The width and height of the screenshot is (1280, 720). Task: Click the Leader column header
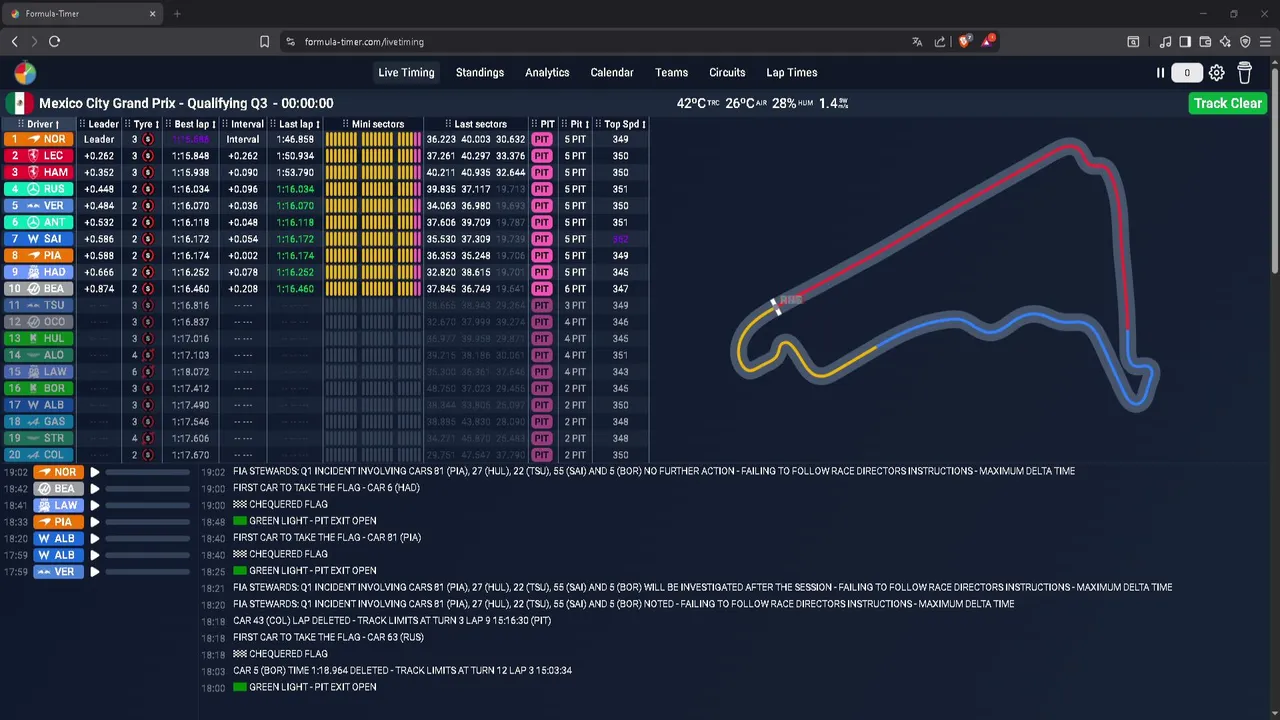click(x=99, y=124)
